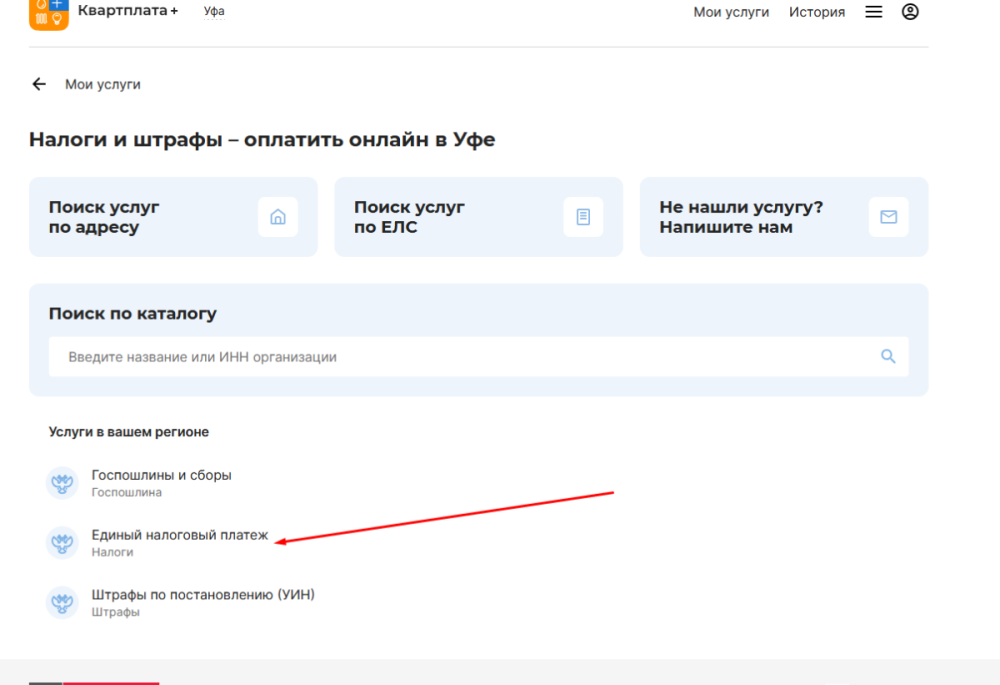The height and width of the screenshot is (685, 1000).
Task: Open Мои услуги in the top navigation
Action: (x=731, y=12)
